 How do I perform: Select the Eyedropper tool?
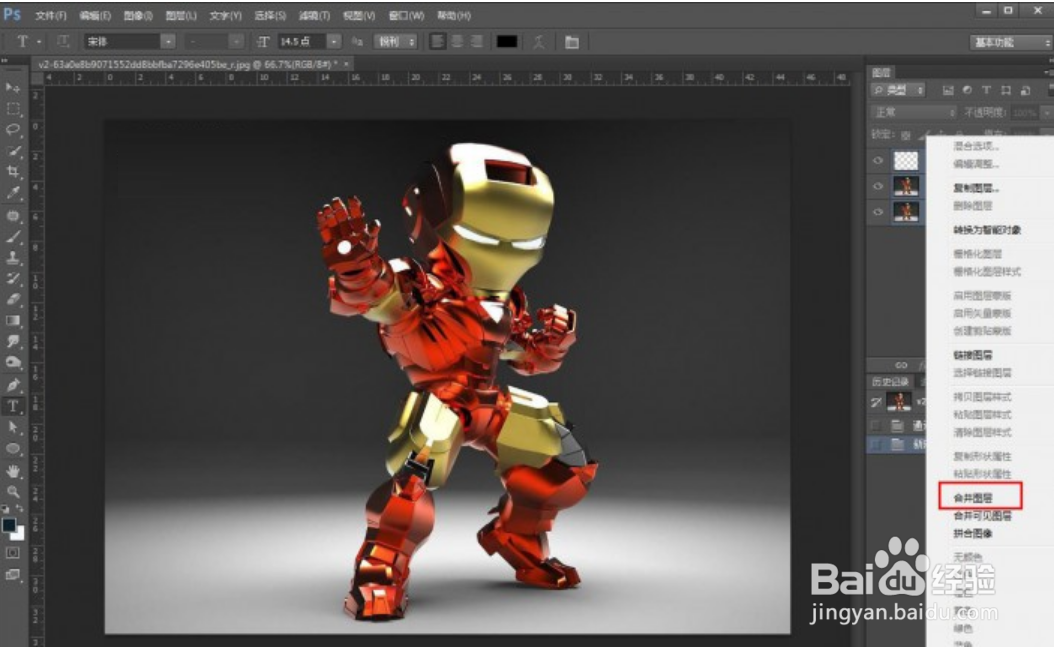tap(13, 193)
